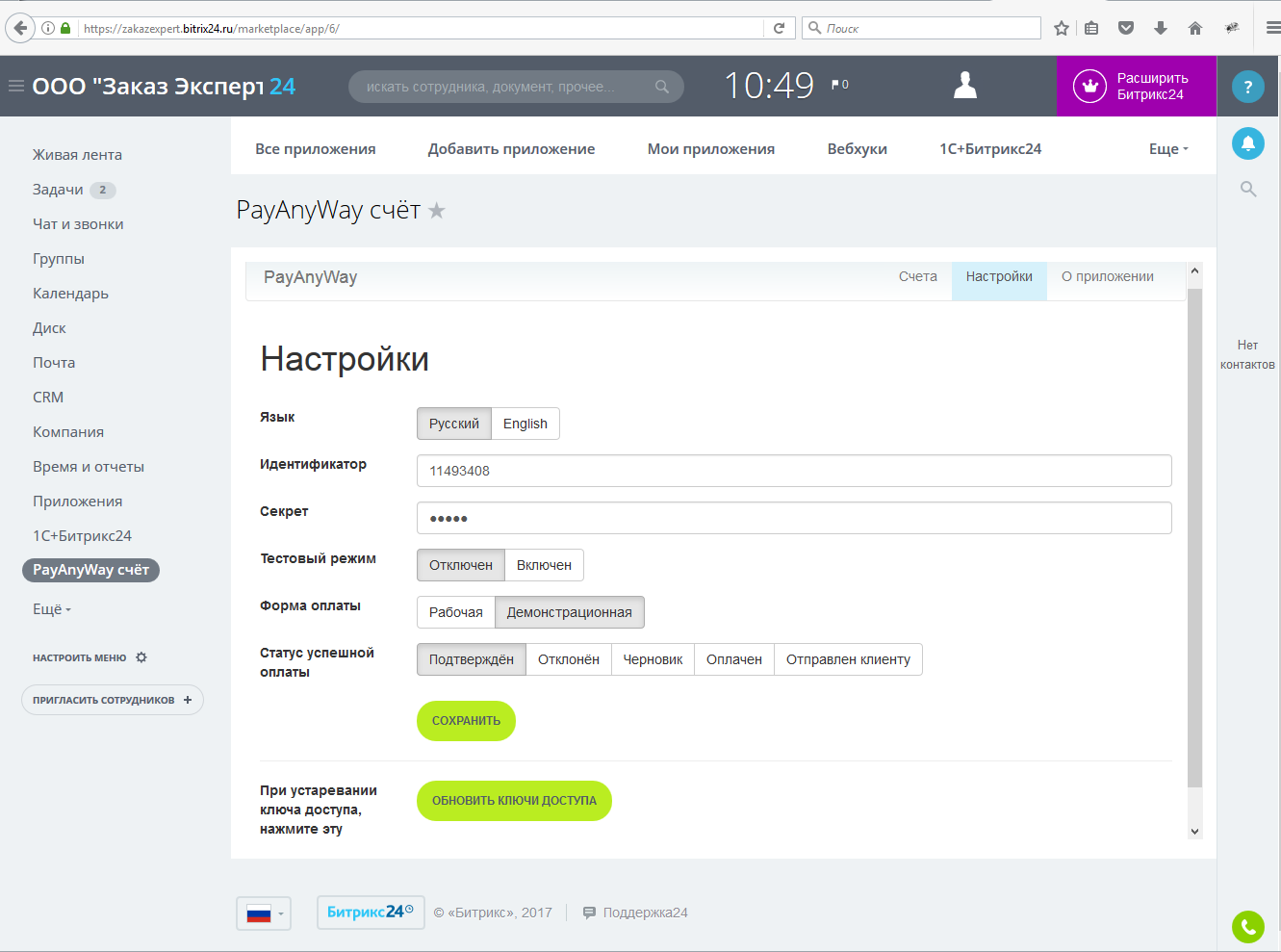Select Рабочая payment form
Image resolution: width=1281 pixels, height=952 pixels.
(455, 612)
